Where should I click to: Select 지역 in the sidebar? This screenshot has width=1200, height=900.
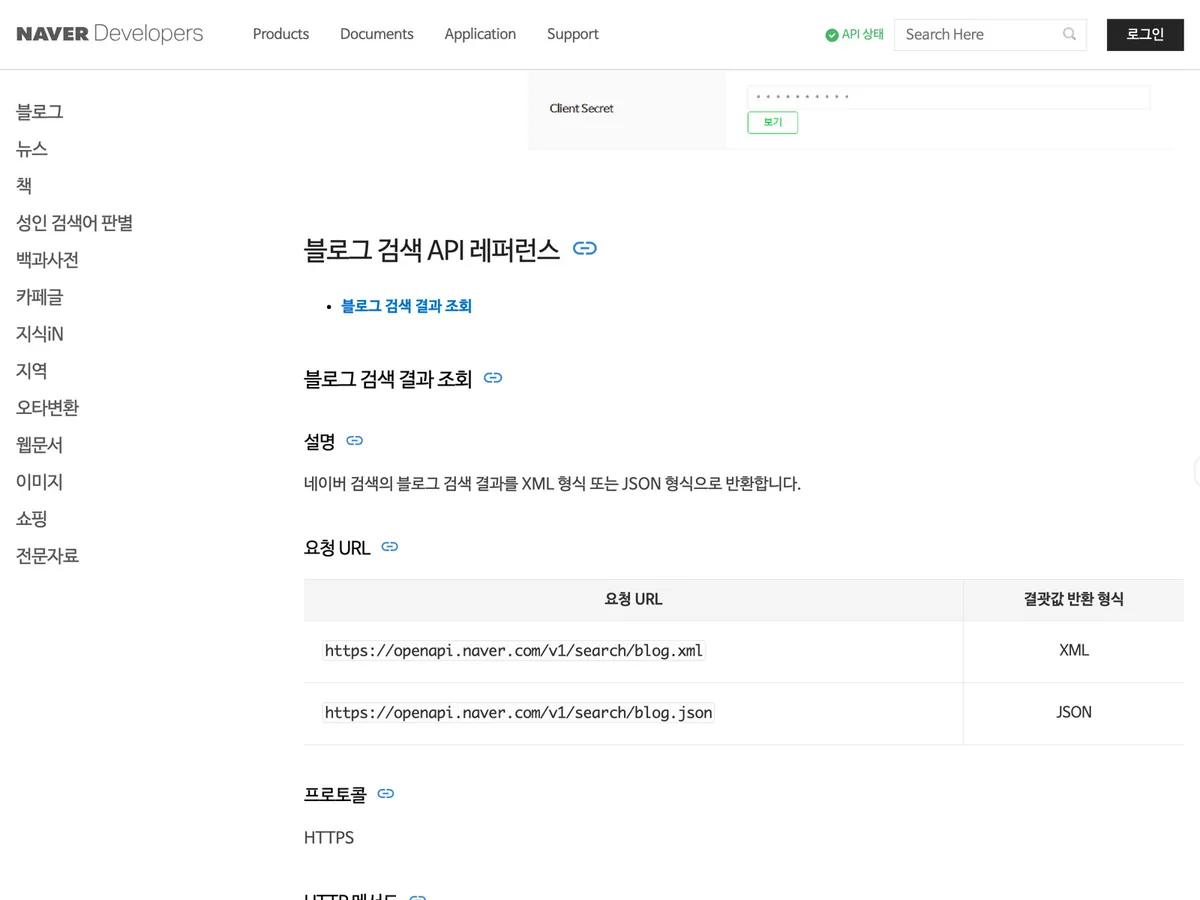click(x=32, y=371)
